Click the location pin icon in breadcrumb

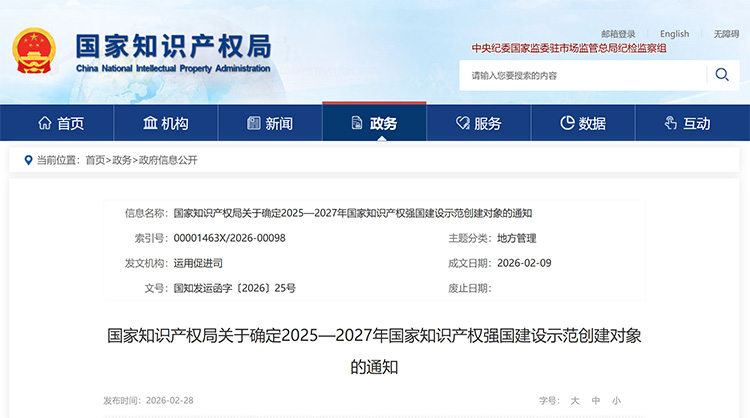coord(27,160)
